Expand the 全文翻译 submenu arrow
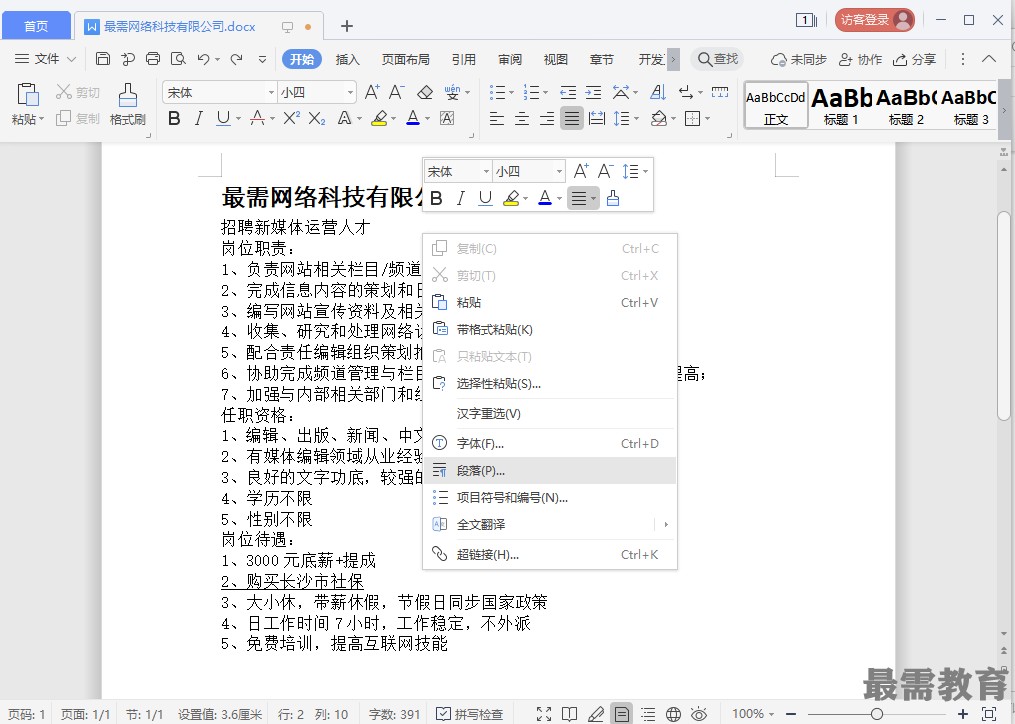This screenshot has height=724, width=1015. pyautogui.click(x=666, y=525)
